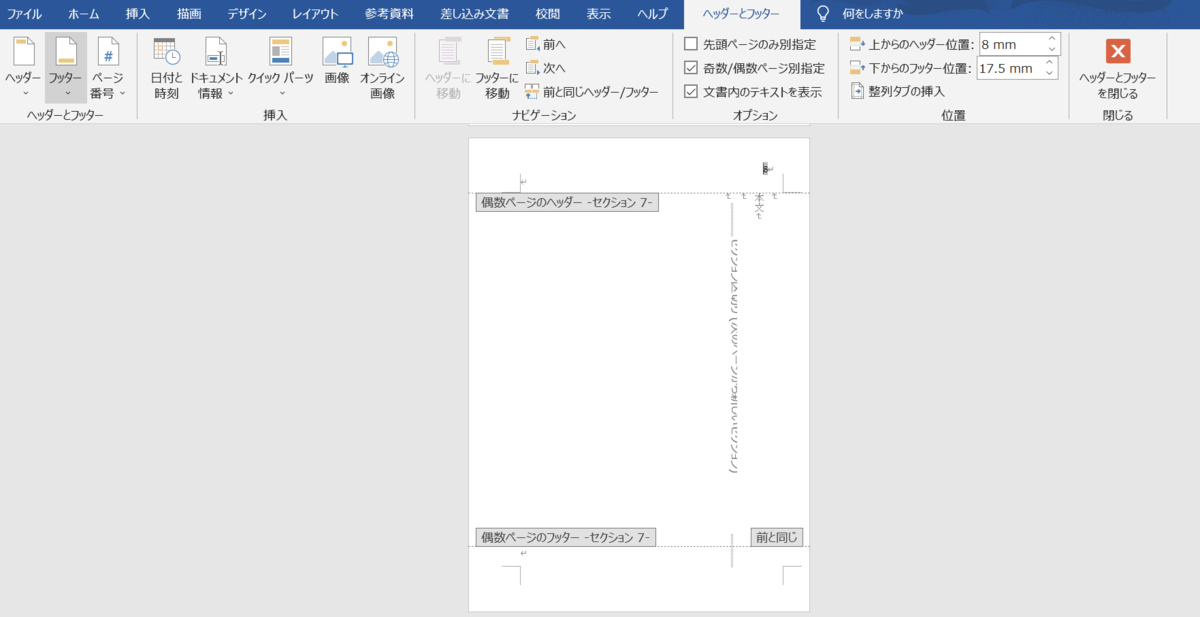Switch to the 差し込み文書 tab
The width and height of the screenshot is (1200, 617).
[x=475, y=14]
